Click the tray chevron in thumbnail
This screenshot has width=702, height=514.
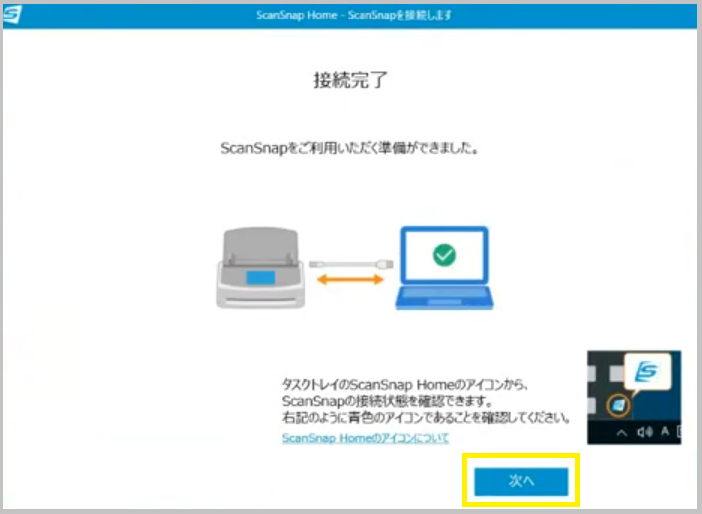[621, 433]
